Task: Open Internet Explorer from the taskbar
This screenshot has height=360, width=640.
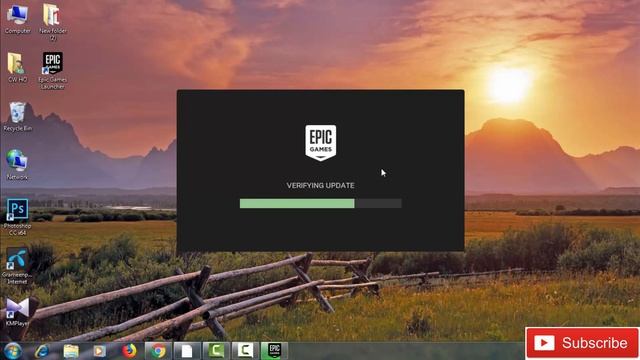Action: [x=42, y=351]
